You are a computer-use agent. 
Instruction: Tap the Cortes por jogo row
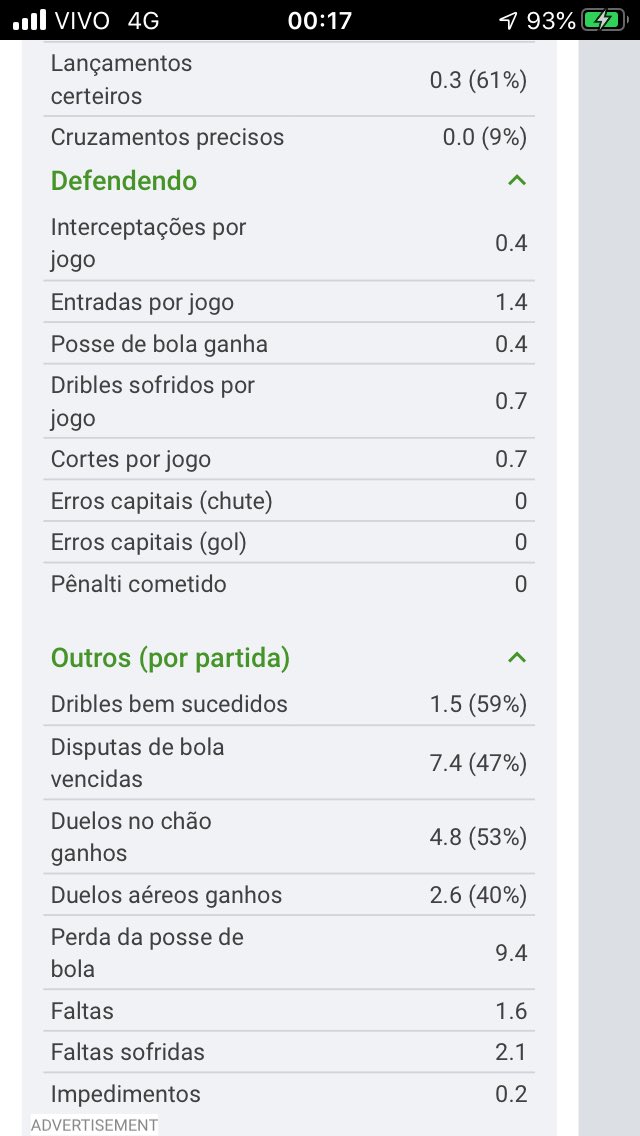coord(288,460)
